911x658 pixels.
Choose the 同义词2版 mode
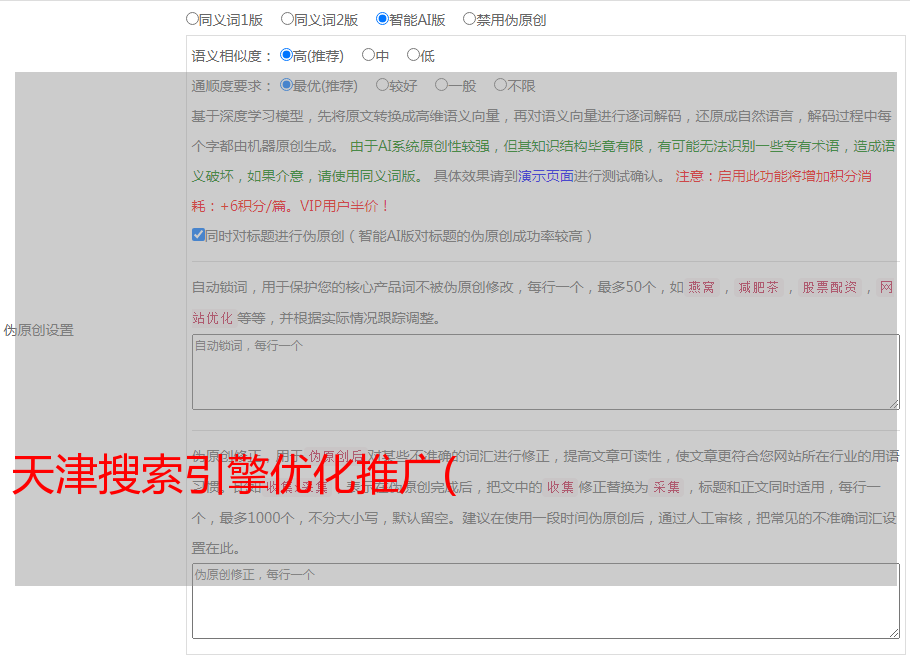pyautogui.click(x=288, y=19)
